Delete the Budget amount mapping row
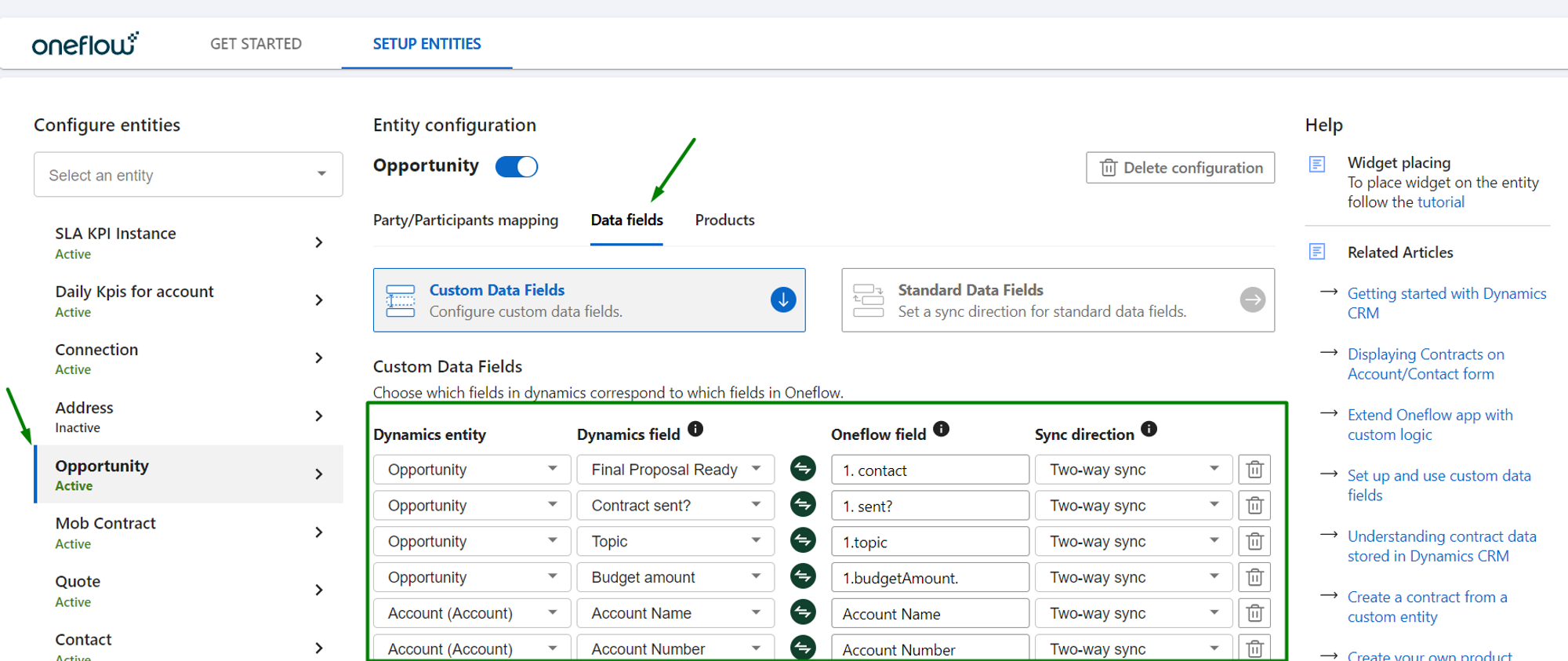Image resolution: width=1568 pixels, height=661 pixels. click(1254, 578)
